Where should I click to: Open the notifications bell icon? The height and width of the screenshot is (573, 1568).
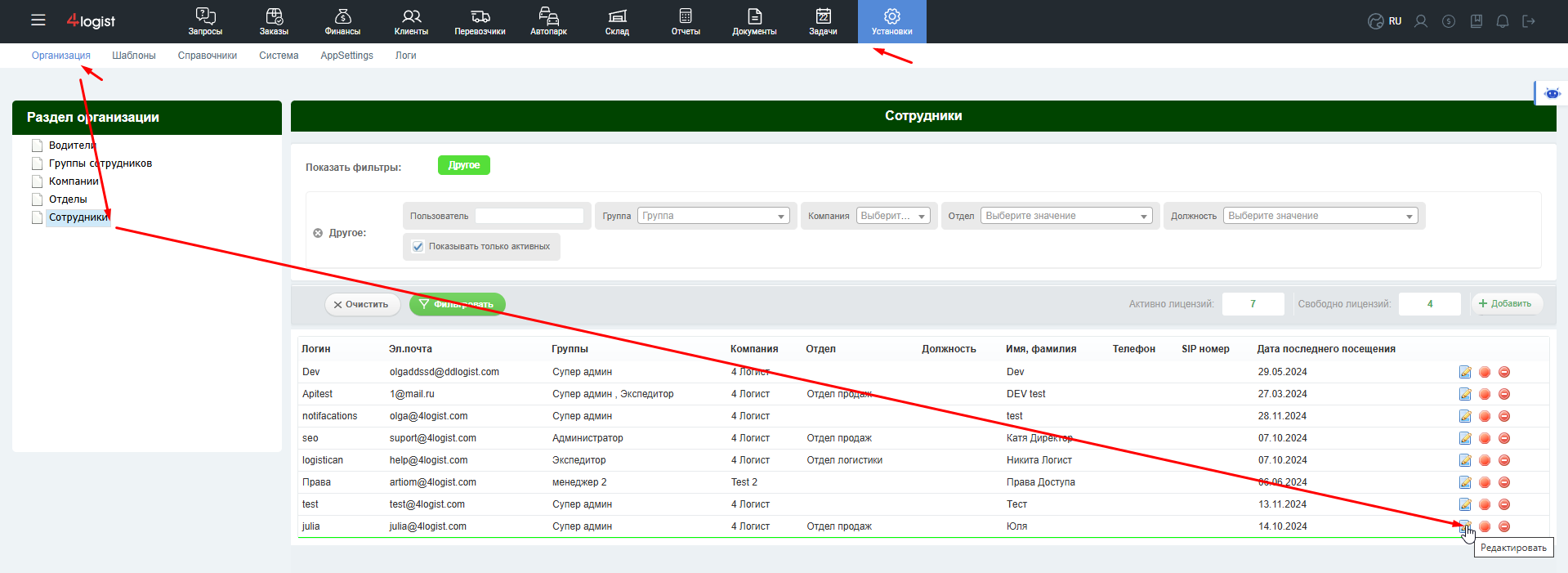click(1502, 21)
